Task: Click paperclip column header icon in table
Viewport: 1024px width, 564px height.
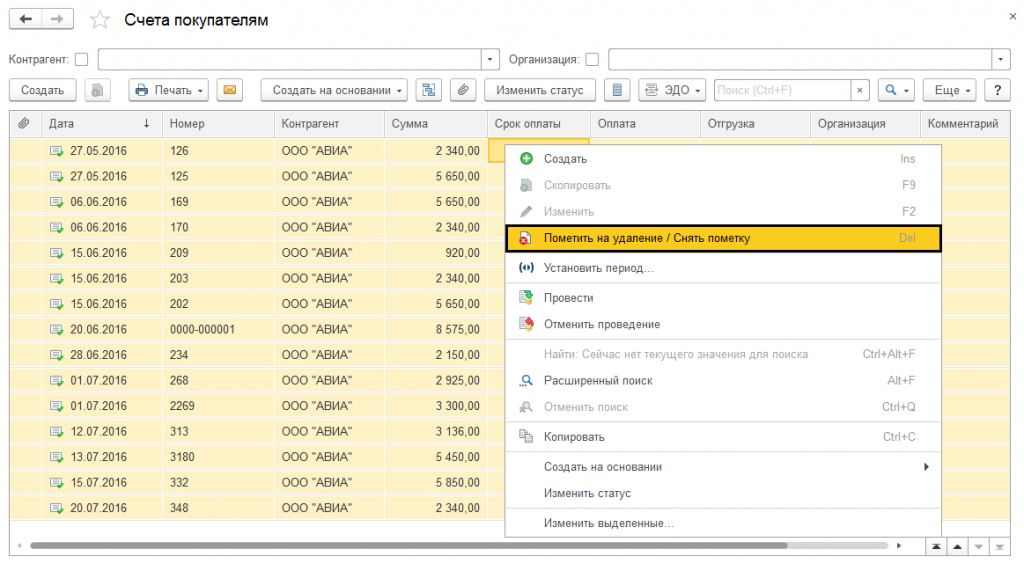Action: [24, 123]
